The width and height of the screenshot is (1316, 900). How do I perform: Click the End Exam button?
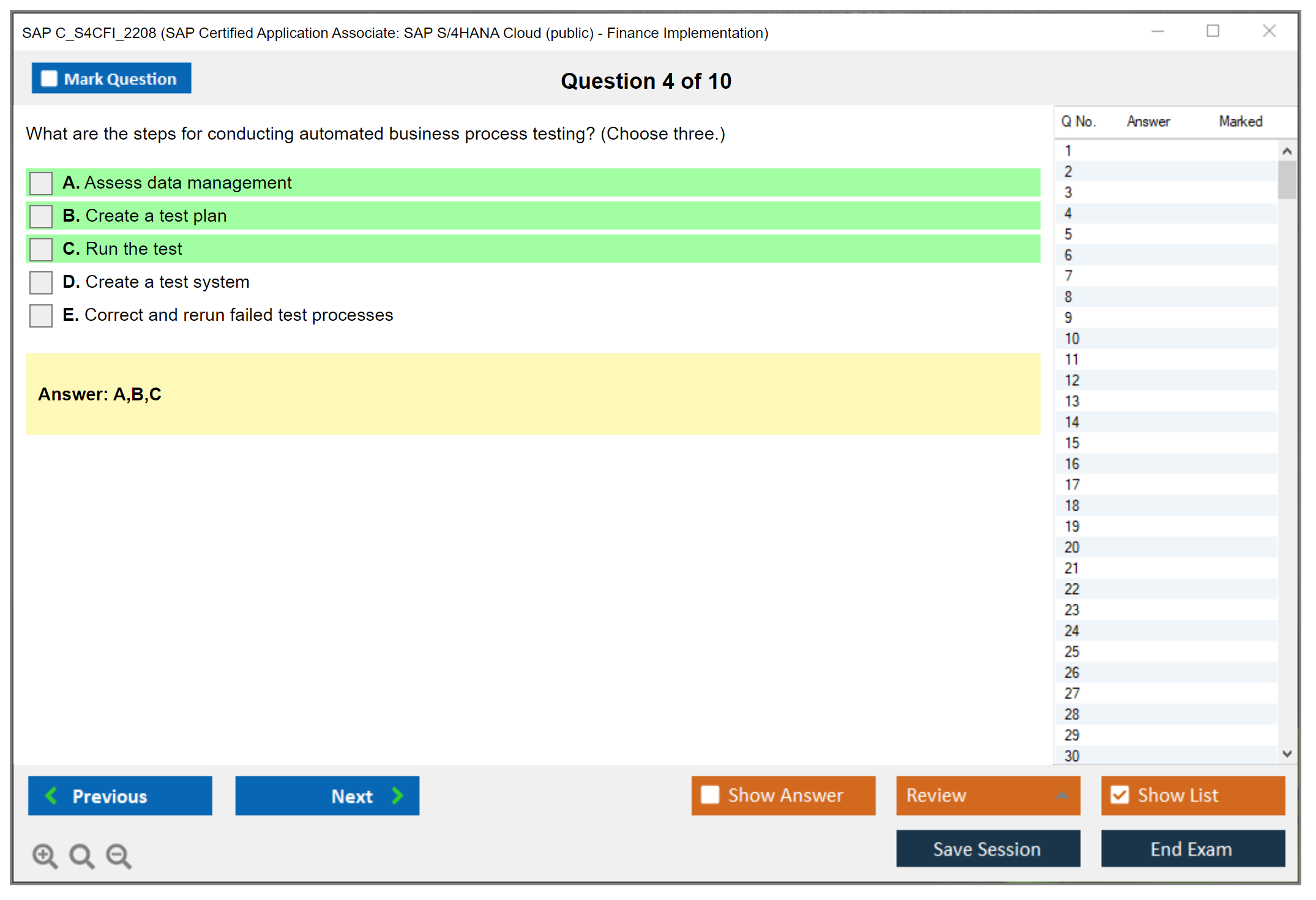point(1192,849)
